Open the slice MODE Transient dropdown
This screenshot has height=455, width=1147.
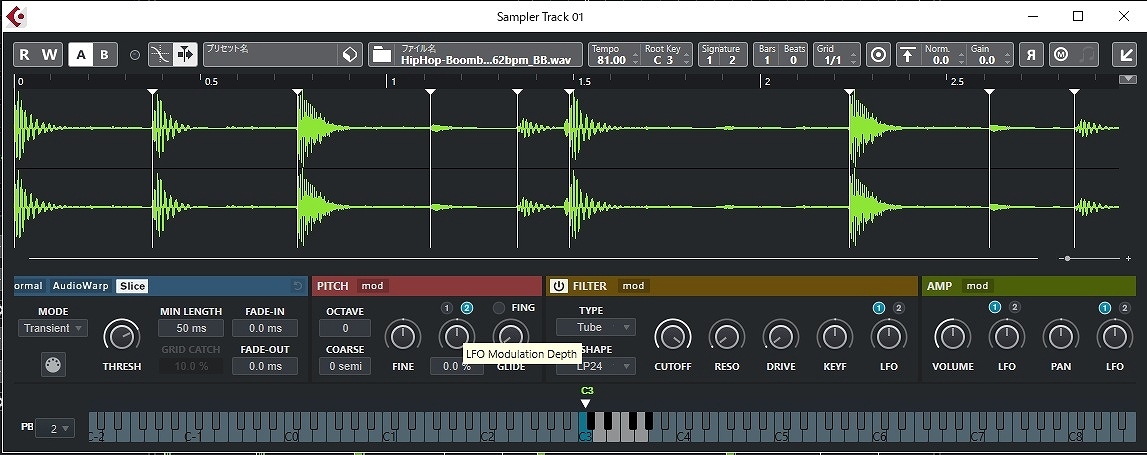click(53, 328)
